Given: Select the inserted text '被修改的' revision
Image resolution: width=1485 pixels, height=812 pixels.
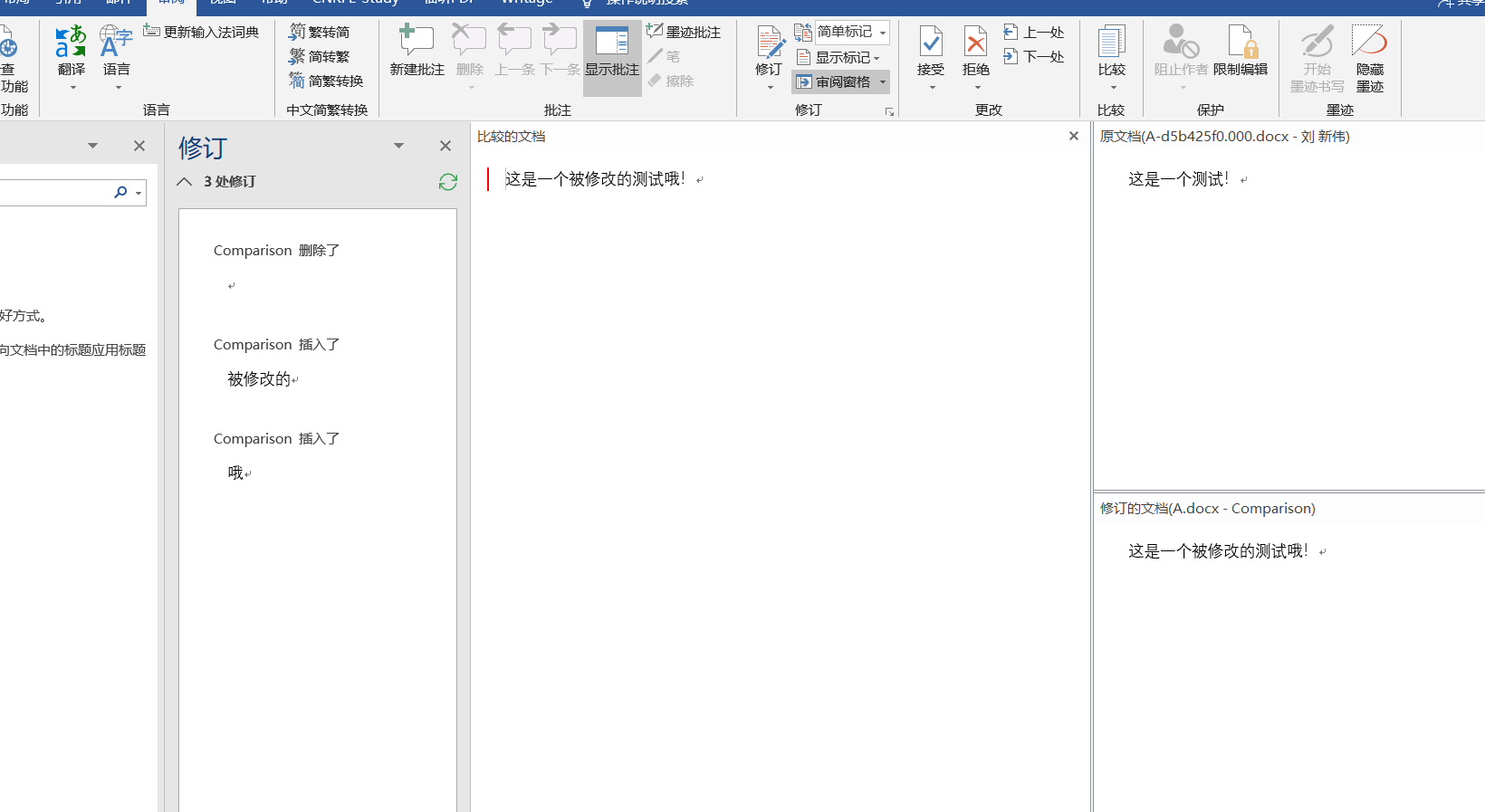Looking at the screenshot, I should [259, 379].
